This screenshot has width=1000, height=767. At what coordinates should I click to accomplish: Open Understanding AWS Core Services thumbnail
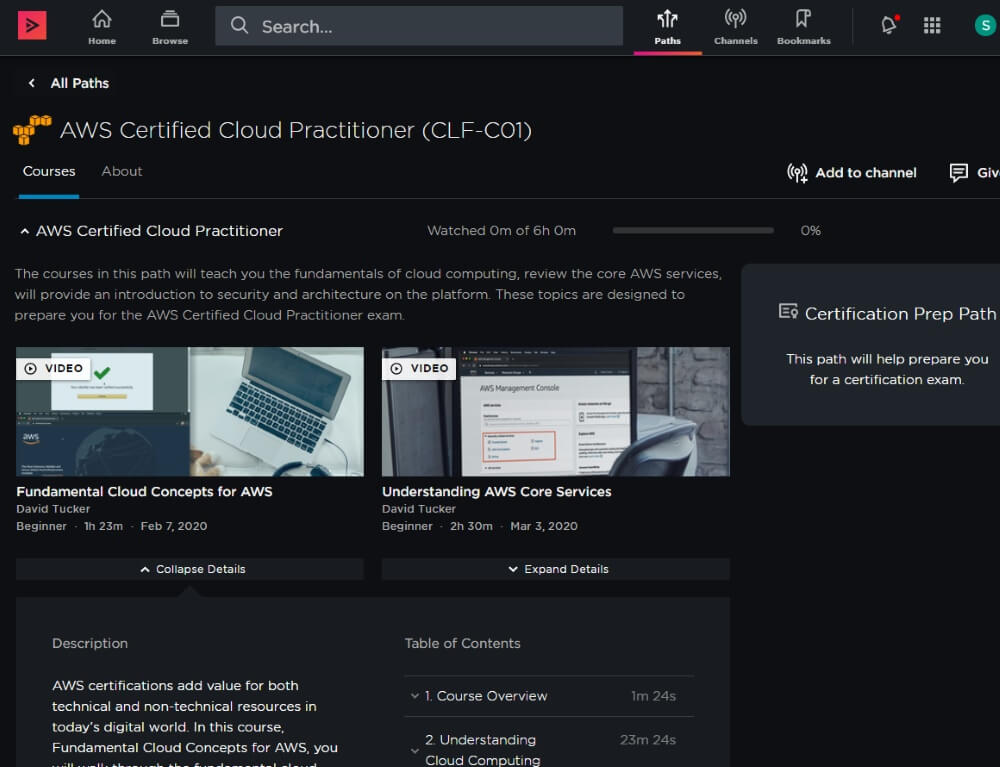(555, 412)
